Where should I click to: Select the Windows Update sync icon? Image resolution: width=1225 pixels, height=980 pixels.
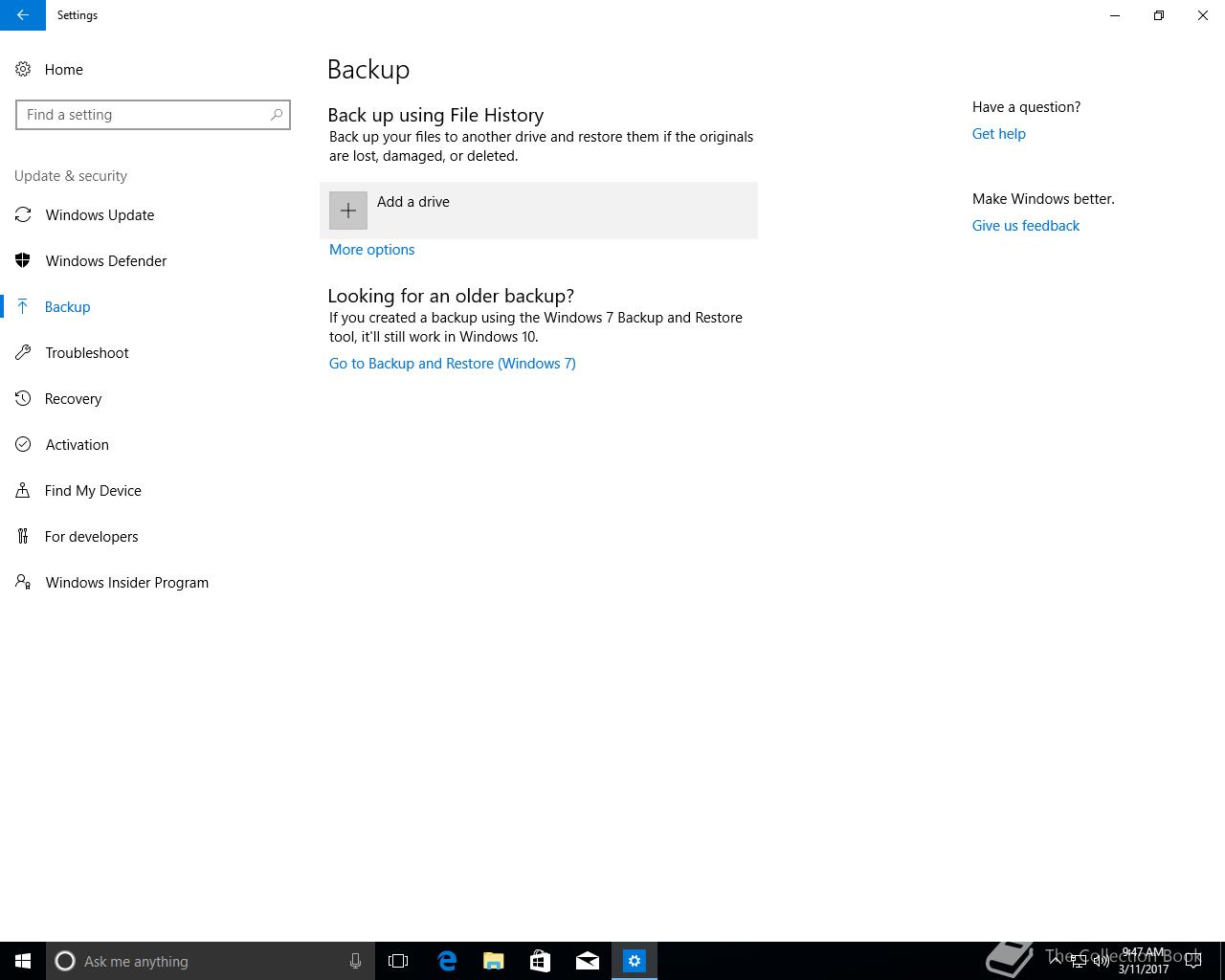[23, 214]
